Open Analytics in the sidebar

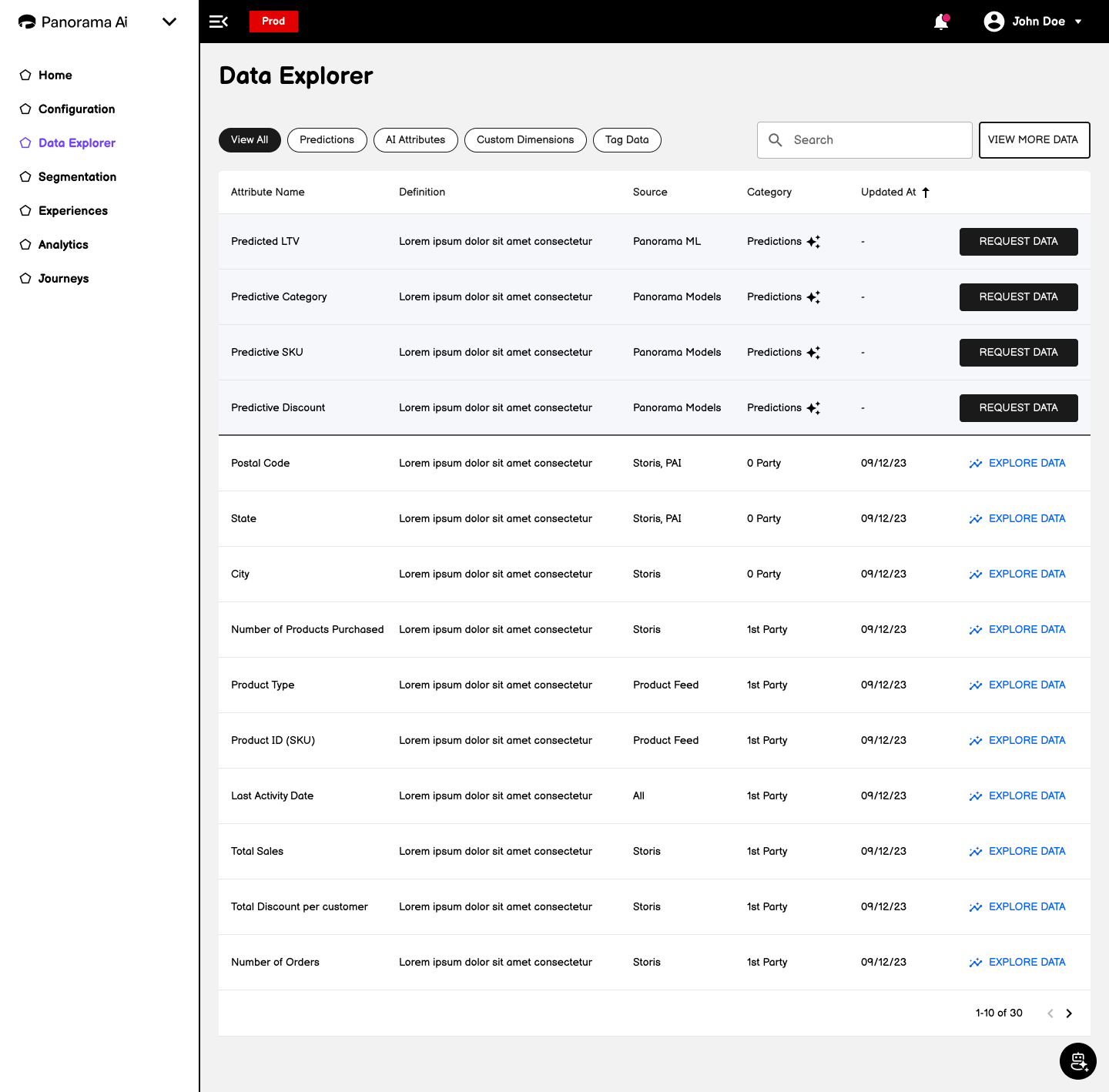(63, 244)
